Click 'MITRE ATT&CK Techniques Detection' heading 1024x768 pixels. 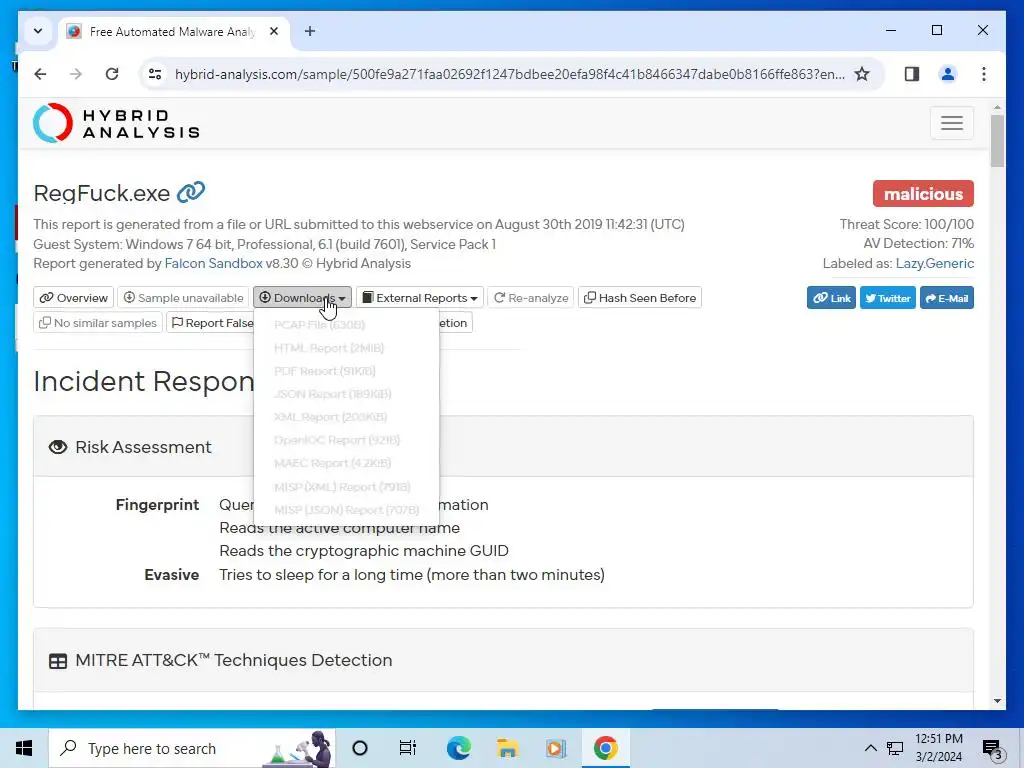(x=234, y=660)
